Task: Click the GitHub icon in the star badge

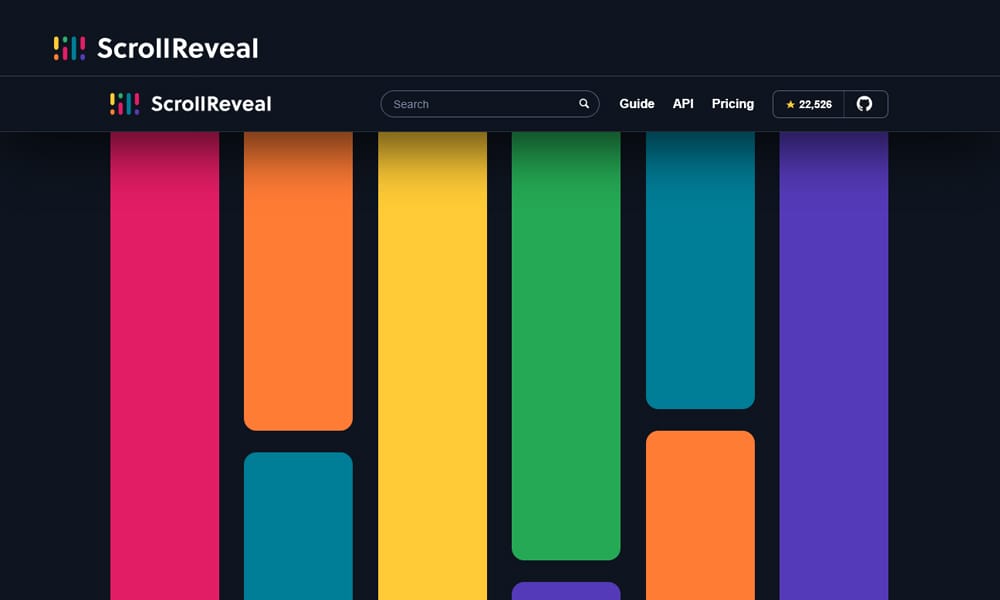Action: pos(864,103)
